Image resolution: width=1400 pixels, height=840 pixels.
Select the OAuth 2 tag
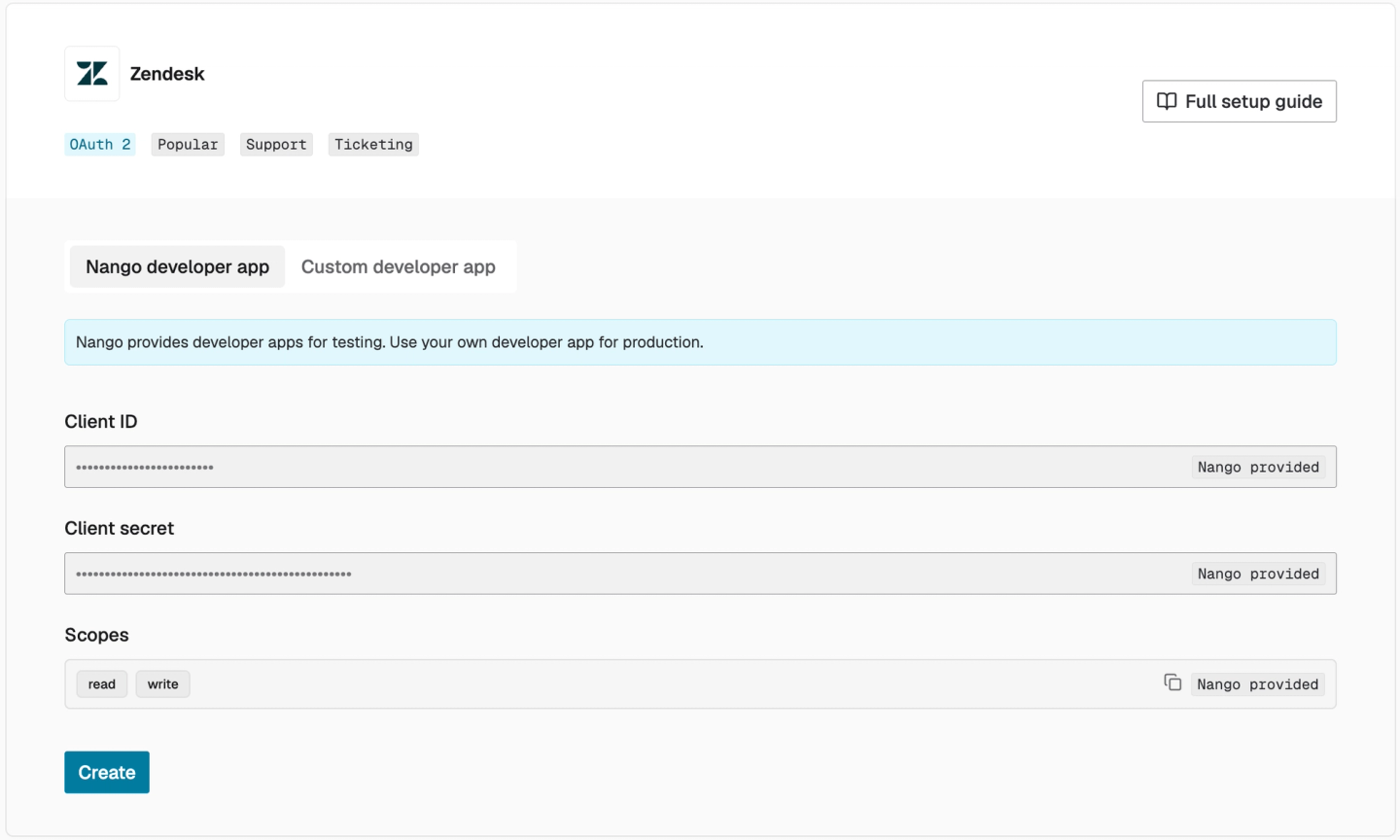(99, 144)
